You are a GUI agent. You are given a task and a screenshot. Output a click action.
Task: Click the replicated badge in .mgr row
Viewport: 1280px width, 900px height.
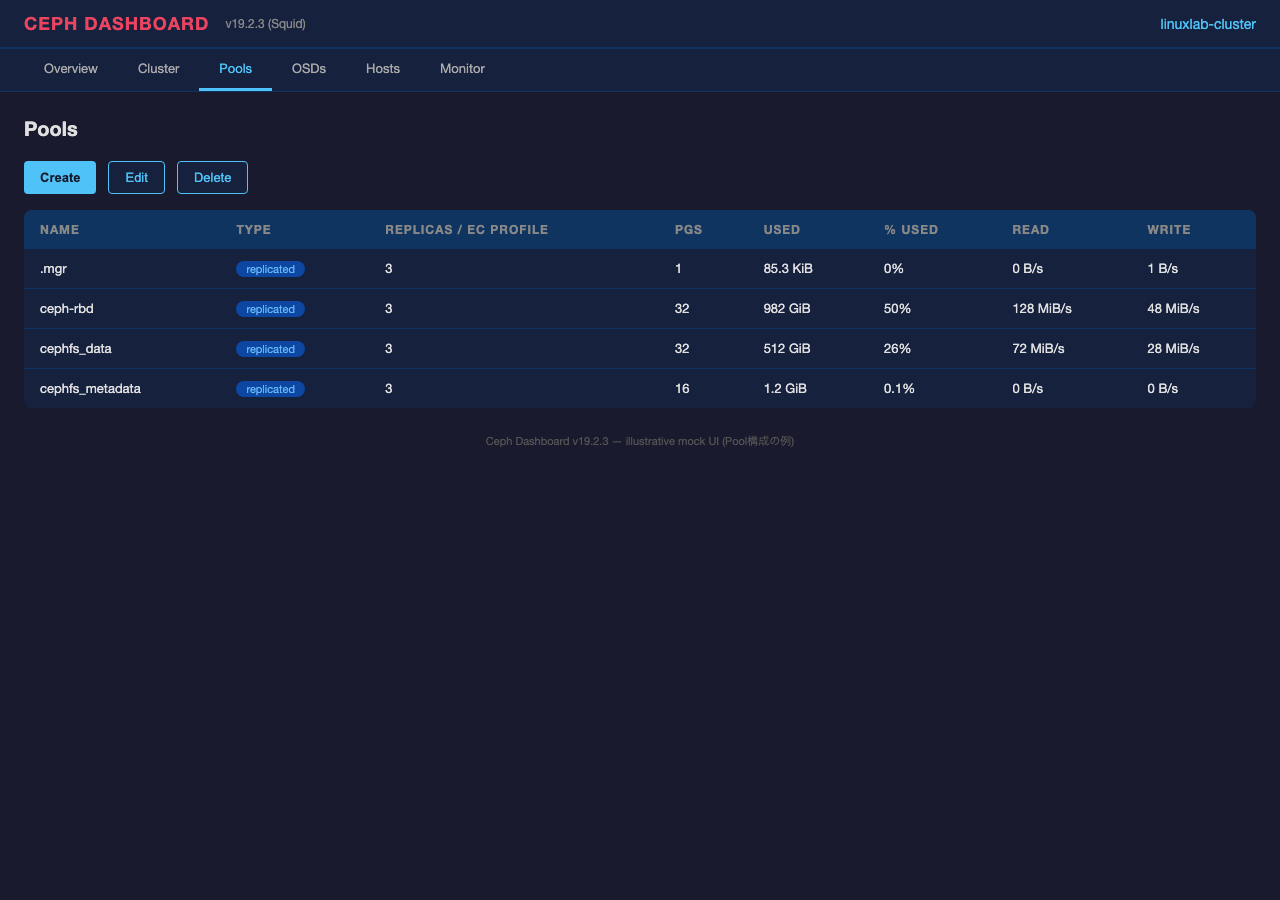pos(270,269)
